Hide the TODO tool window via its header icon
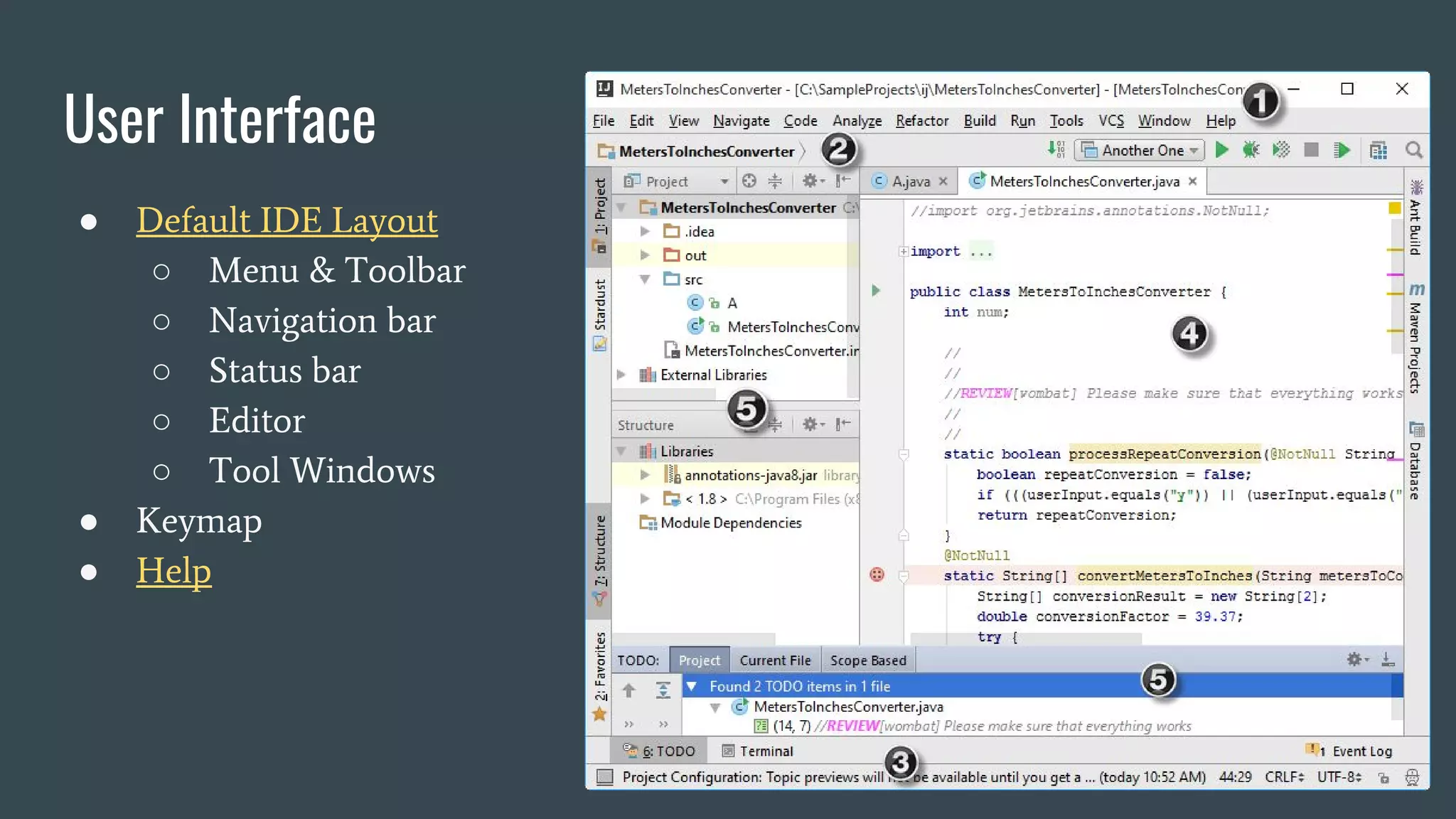The image size is (1456, 819). tap(1388, 660)
